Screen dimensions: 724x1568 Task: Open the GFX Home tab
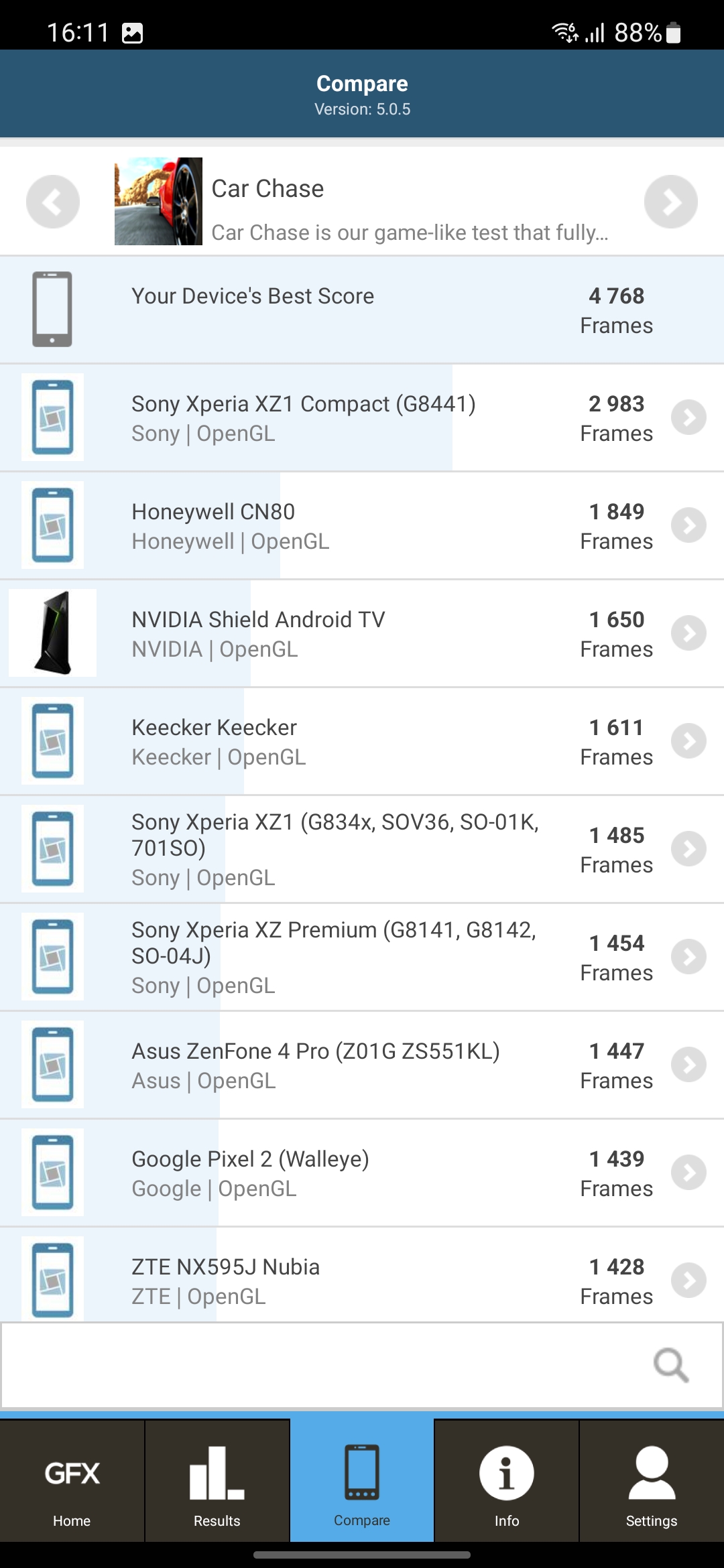[x=72, y=1481]
